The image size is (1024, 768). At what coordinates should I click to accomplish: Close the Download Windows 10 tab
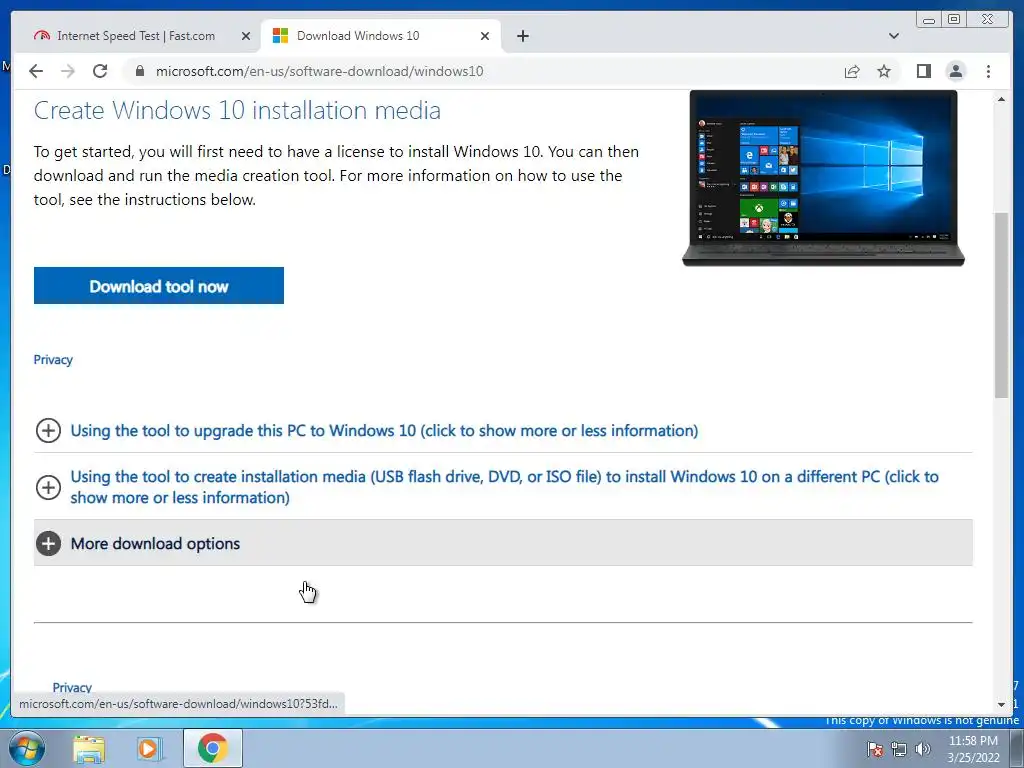click(485, 36)
